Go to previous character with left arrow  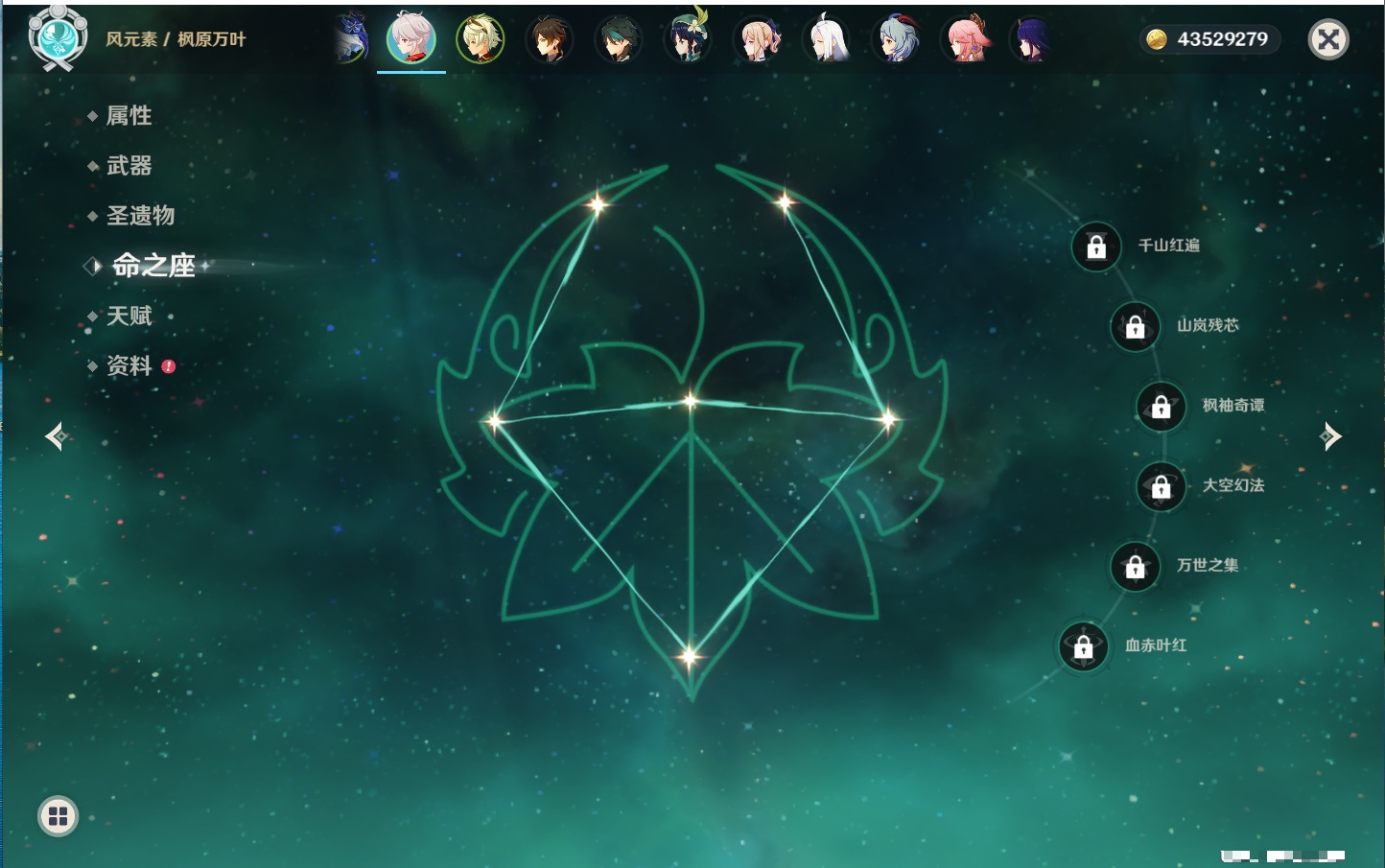click(57, 436)
